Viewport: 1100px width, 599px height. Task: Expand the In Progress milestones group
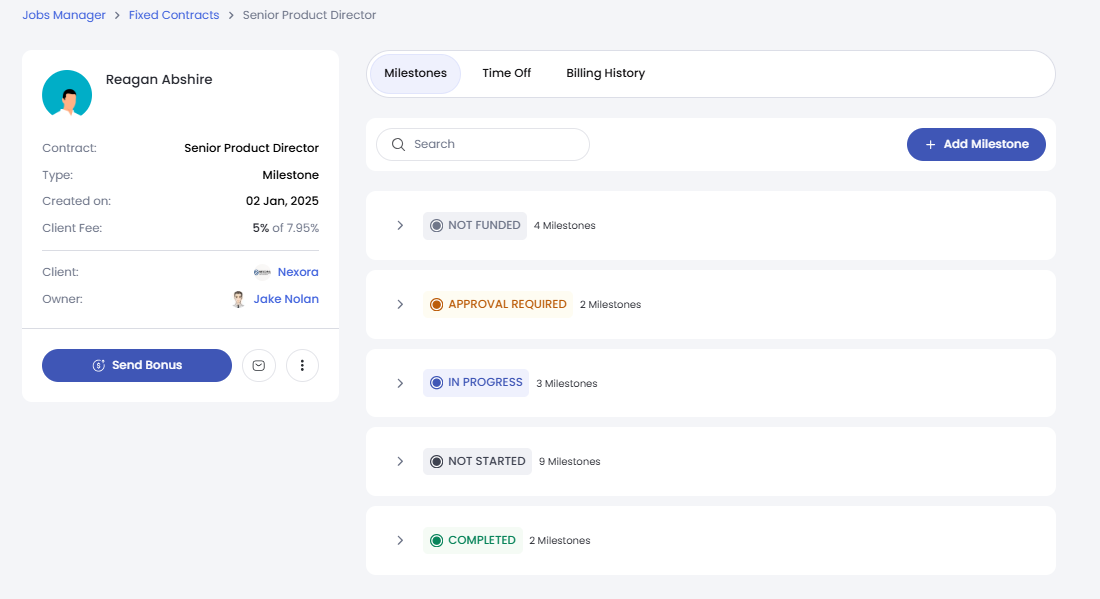pyautogui.click(x=400, y=383)
